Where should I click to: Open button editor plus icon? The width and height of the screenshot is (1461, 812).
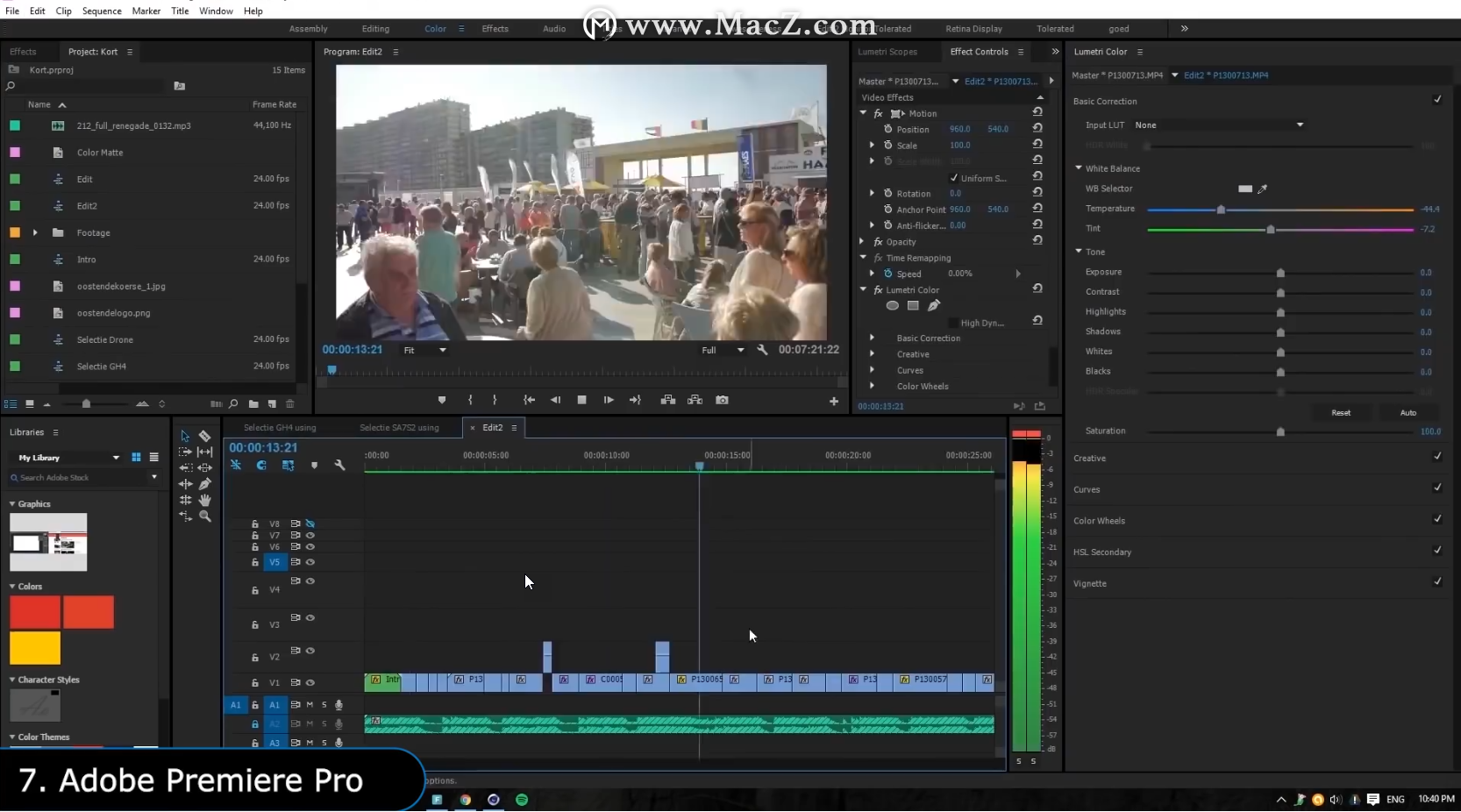coord(834,402)
